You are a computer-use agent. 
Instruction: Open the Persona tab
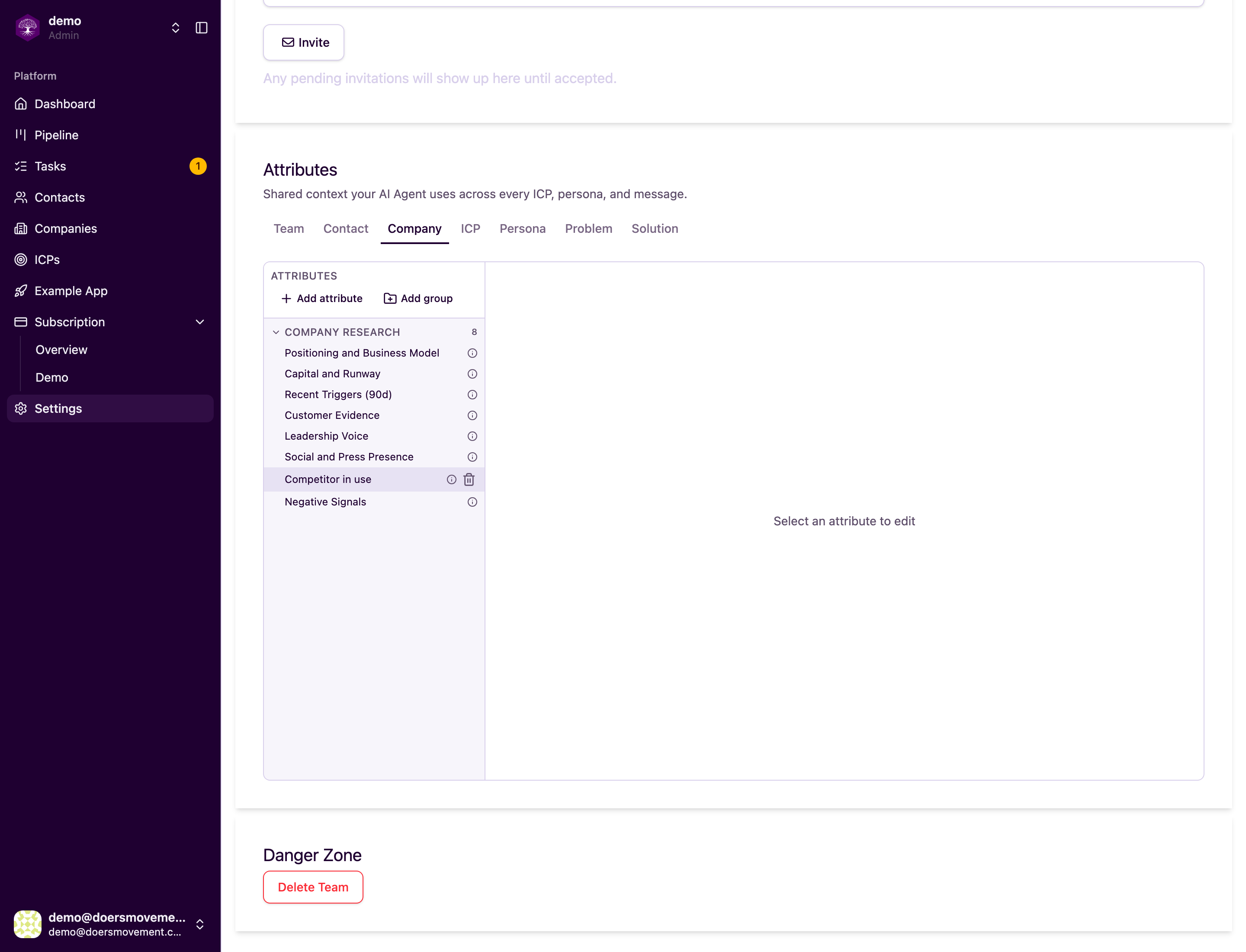click(x=523, y=228)
